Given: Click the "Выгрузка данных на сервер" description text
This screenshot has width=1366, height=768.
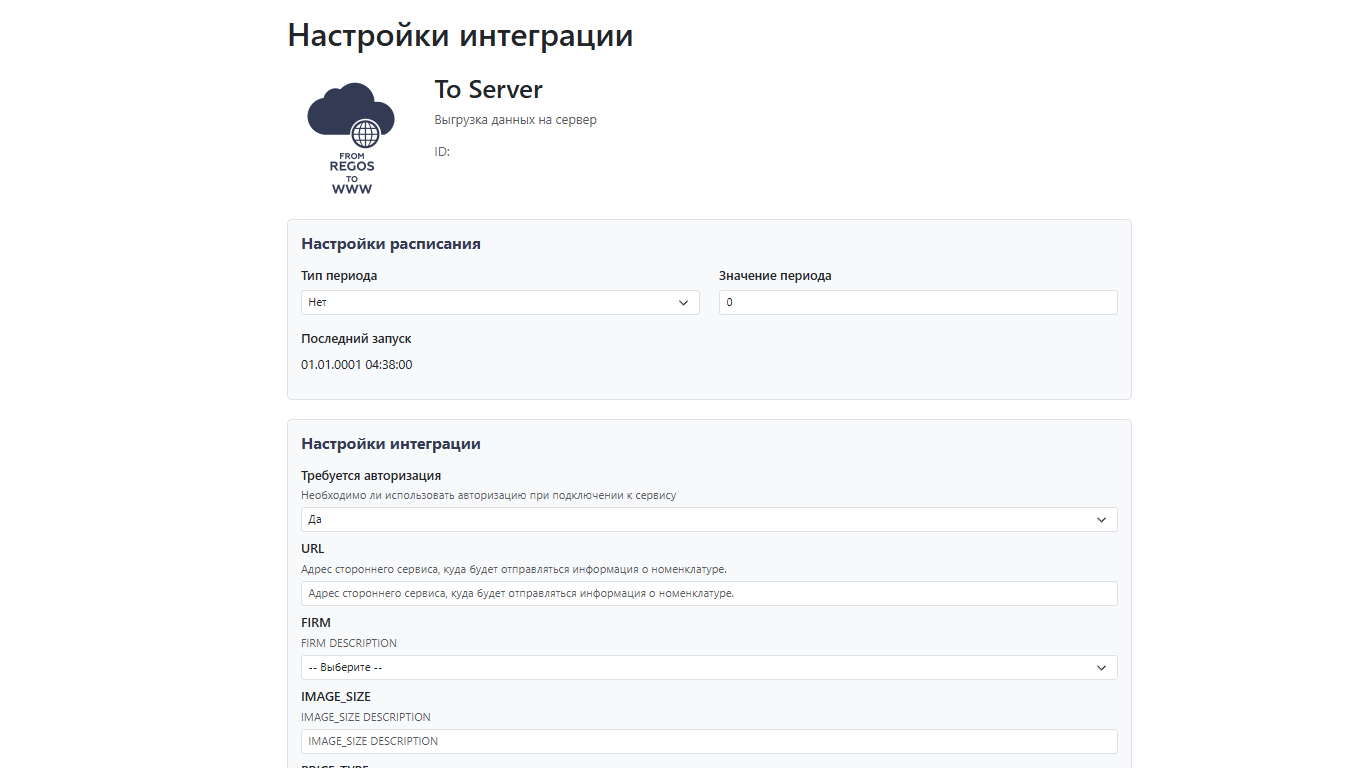Looking at the screenshot, I should (515, 120).
